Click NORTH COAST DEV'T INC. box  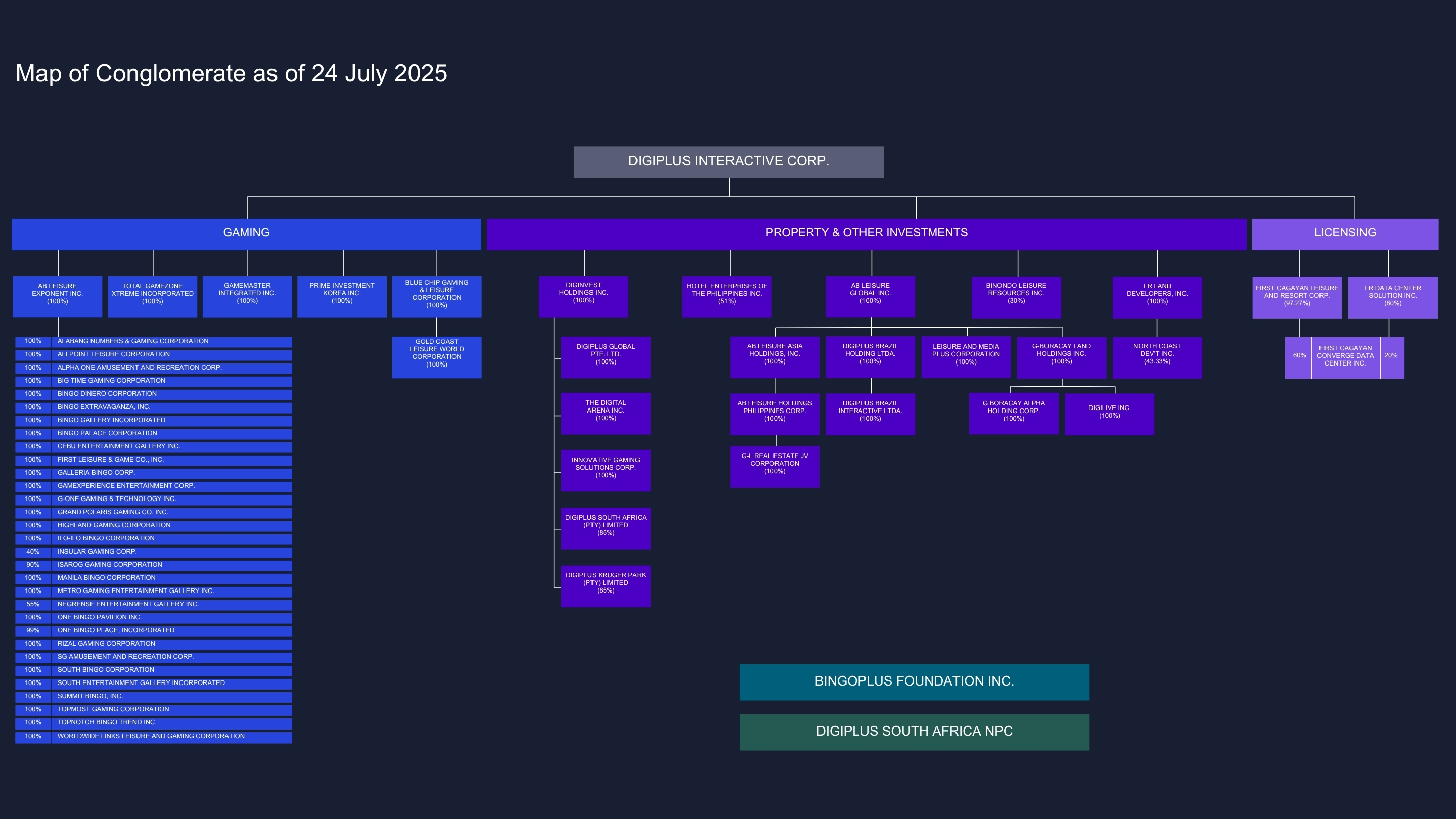[1158, 357]
